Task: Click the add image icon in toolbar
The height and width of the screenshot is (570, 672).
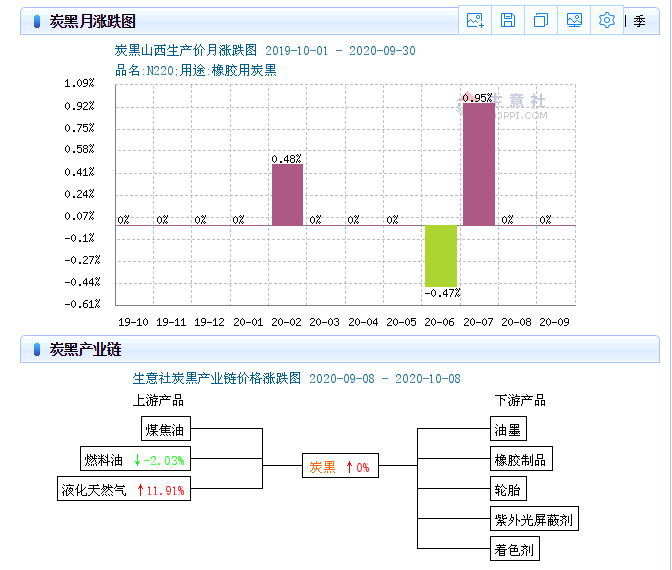Action: tap(475, 20)
